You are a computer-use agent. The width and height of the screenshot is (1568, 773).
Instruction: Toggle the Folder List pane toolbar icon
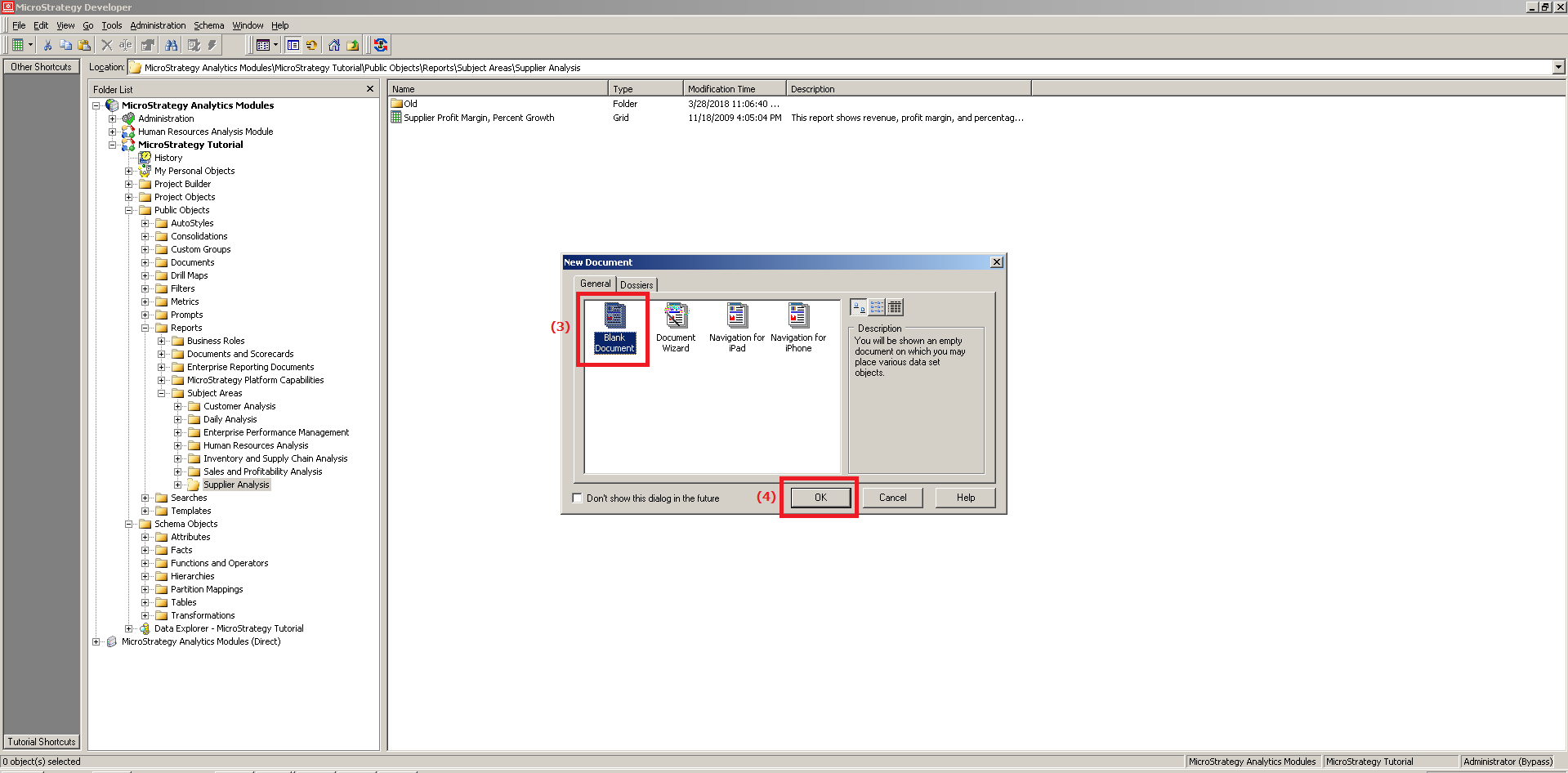293,45
